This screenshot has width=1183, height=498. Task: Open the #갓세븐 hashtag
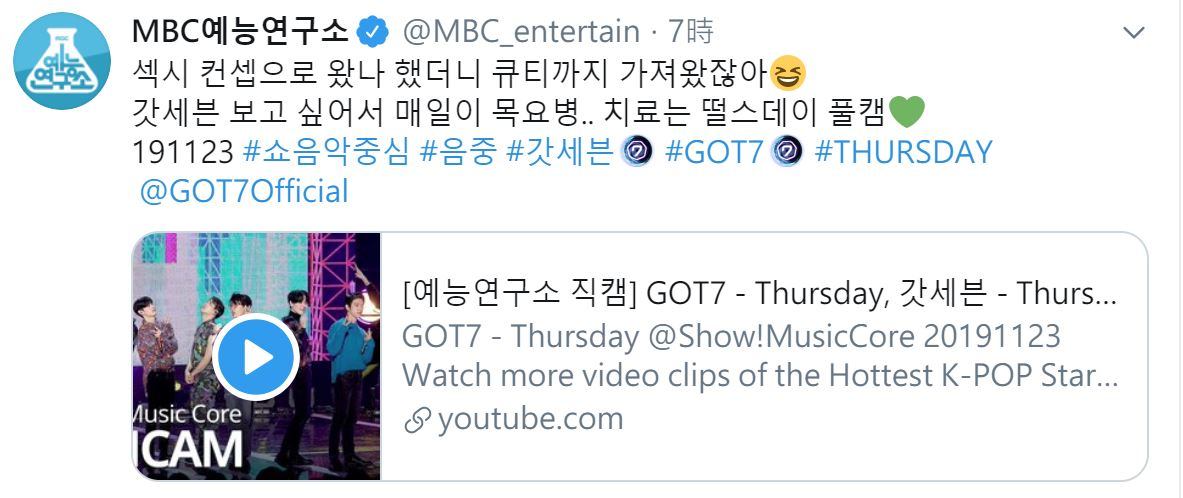(560, 152)
